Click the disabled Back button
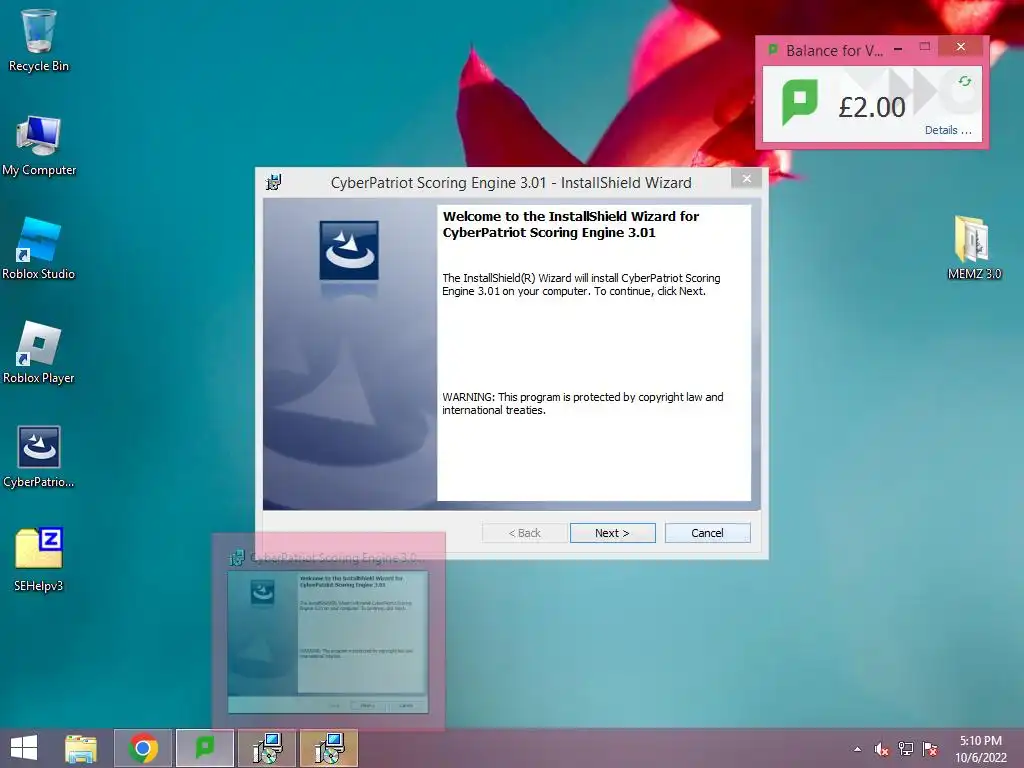Screen dimensions: 1024x768 point(524,533)
